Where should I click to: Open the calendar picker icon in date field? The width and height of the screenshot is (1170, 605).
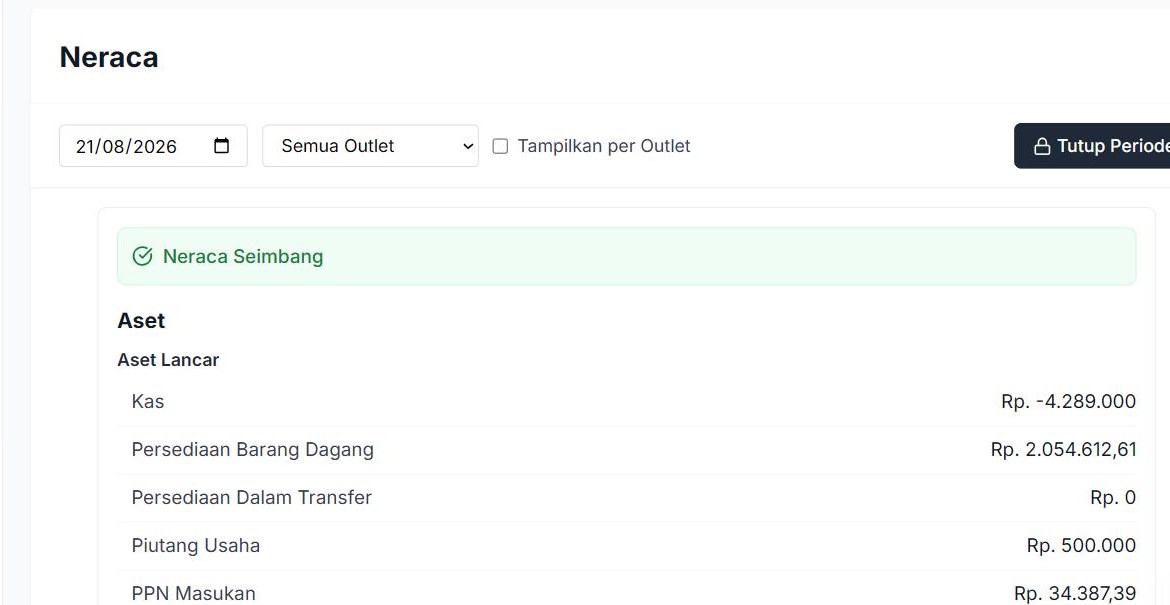coord(222,145)
